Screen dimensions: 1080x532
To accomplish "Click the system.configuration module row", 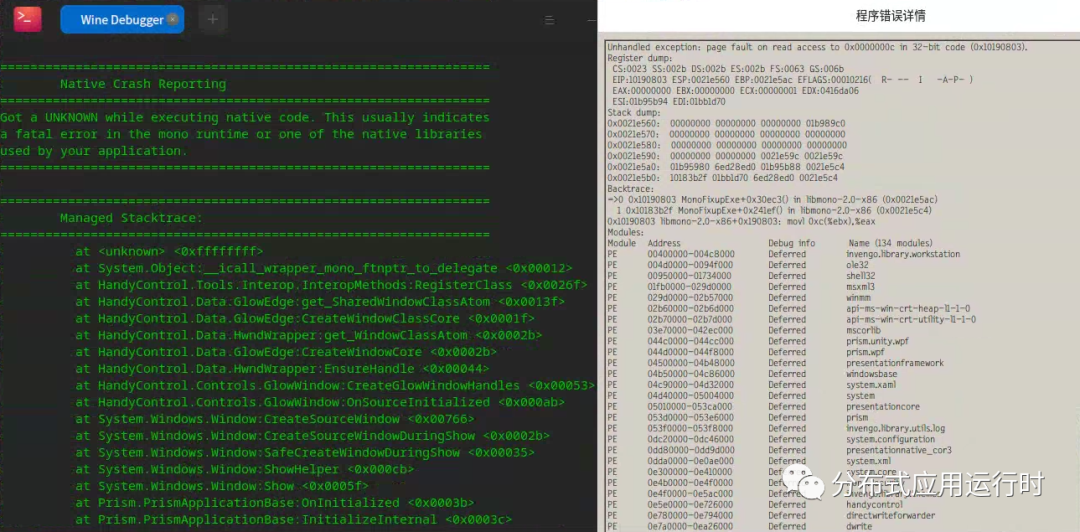I will pyautogui.click(x=771, y=439).
